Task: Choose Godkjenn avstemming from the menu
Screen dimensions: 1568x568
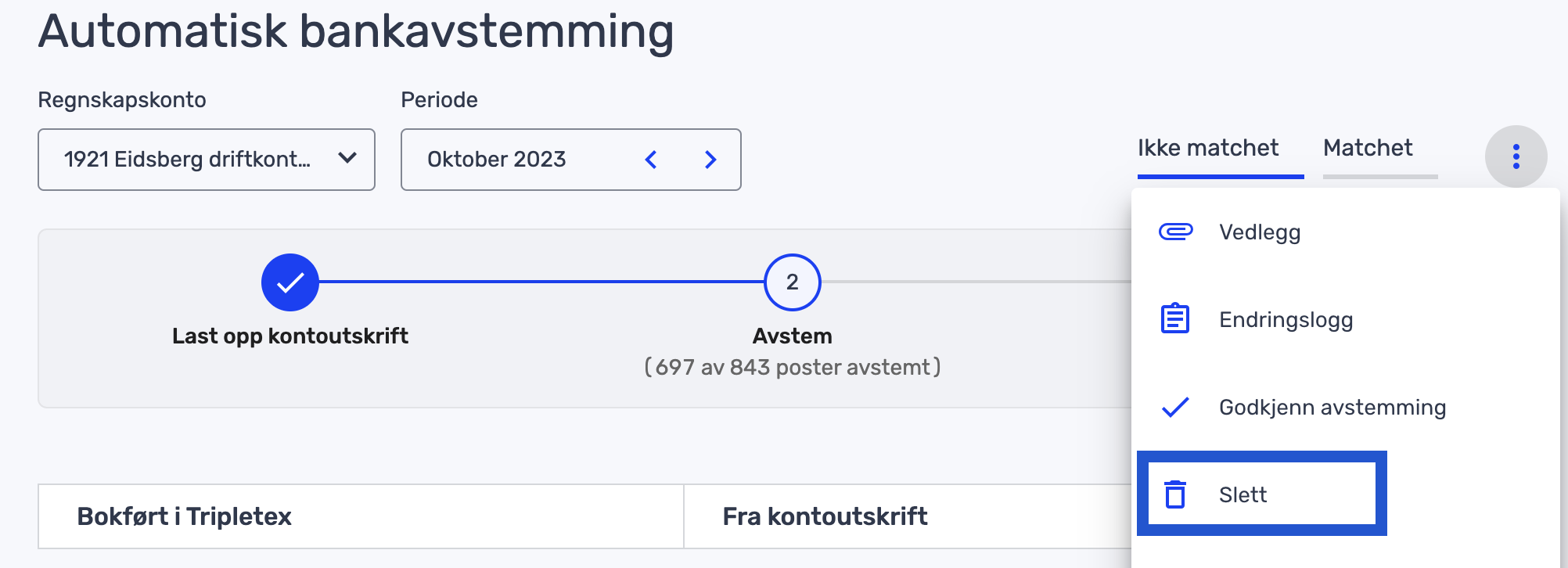Action: point(1332,407)
